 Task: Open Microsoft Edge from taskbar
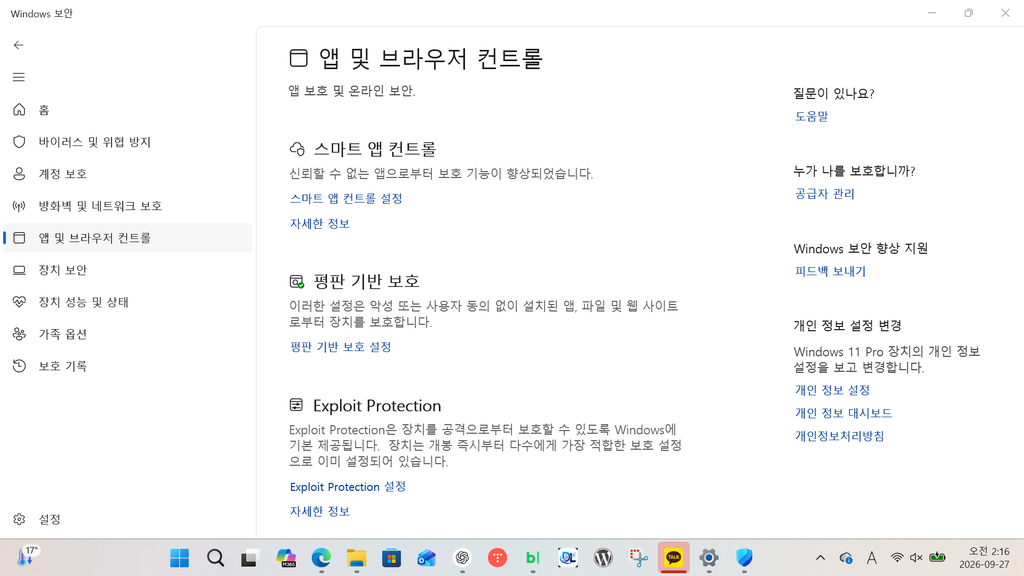coord(321,558)
